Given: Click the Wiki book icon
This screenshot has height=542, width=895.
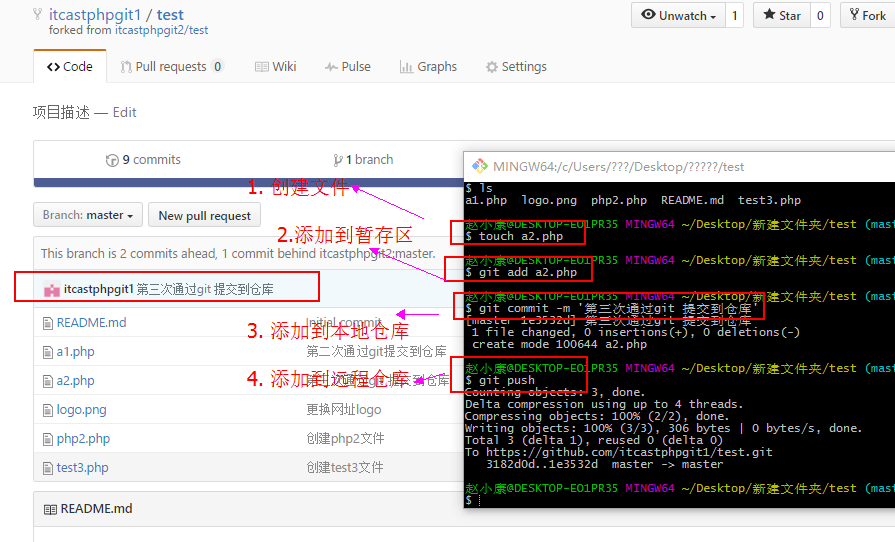Looking at the screenshot, I should pyautogui.click(x=261, y=67).
